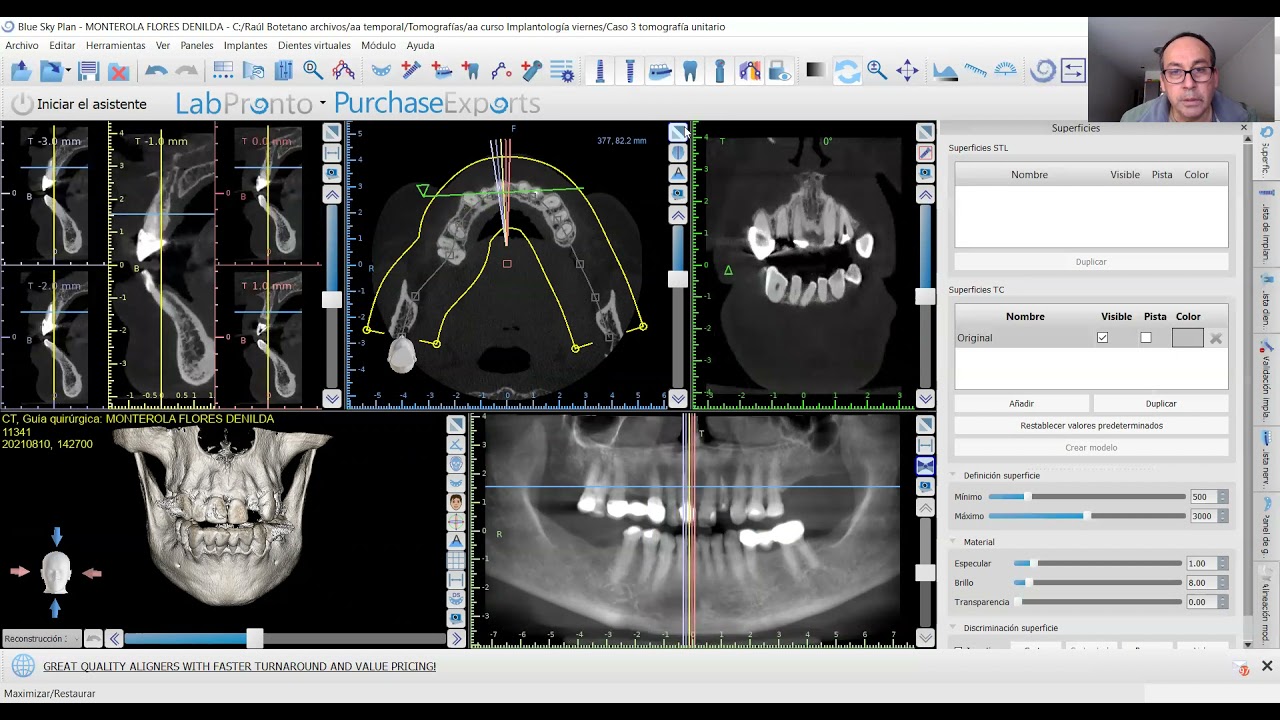Open the Great Quality Aligners advertisement link
The width and height of the screenshot is (1280, 720).
point(239,666)
